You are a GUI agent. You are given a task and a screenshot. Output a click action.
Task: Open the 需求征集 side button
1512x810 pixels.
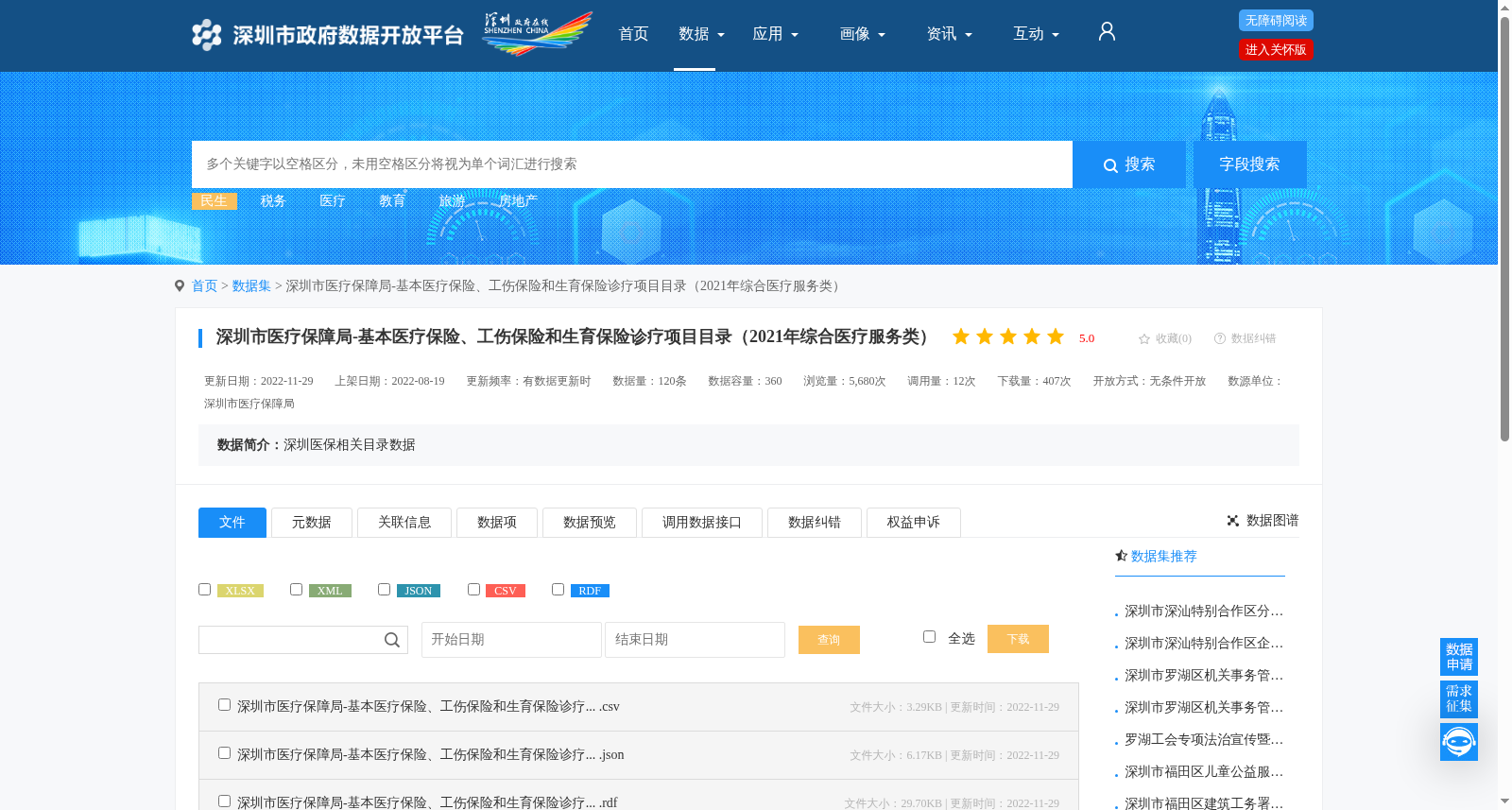click(x=1459, y=699)
